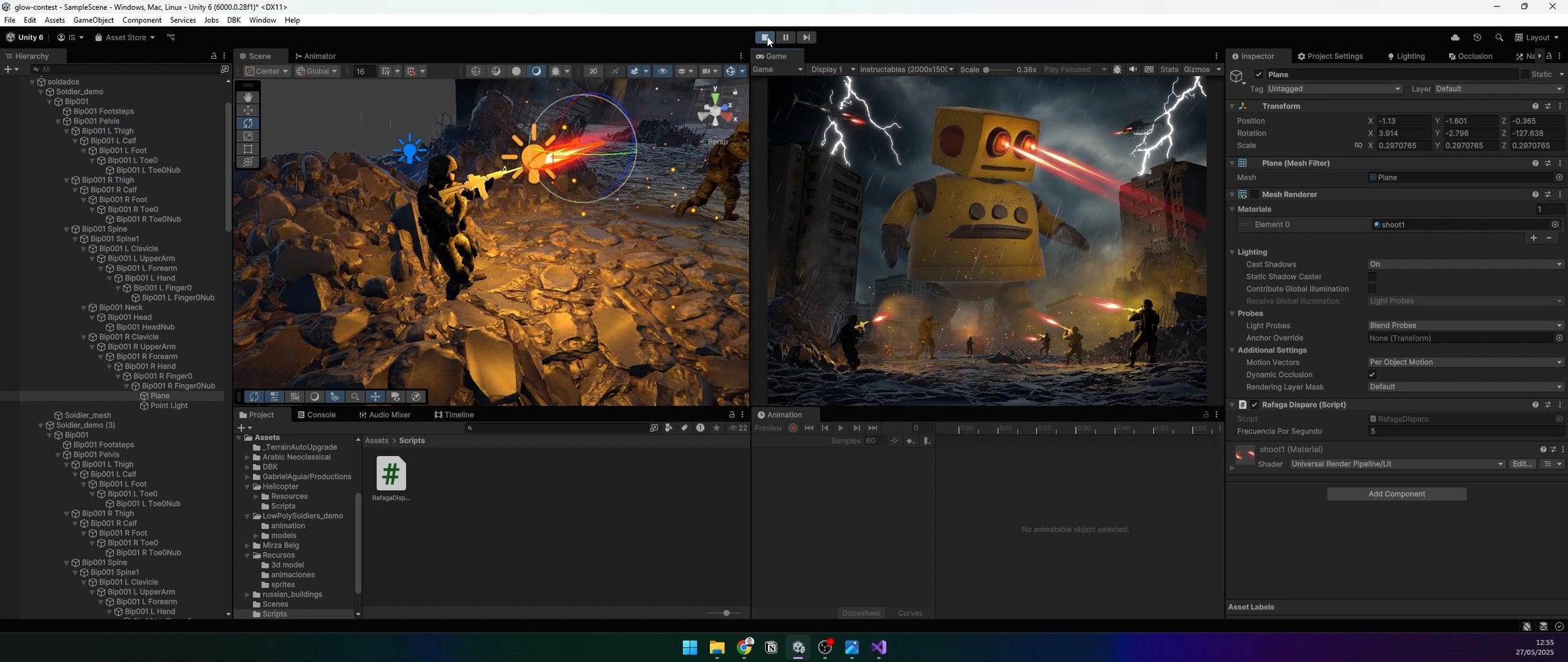This screenshot has height=662, width=1568.
Task: Click Gizmos button in Game view
Action: point(1197,69)
